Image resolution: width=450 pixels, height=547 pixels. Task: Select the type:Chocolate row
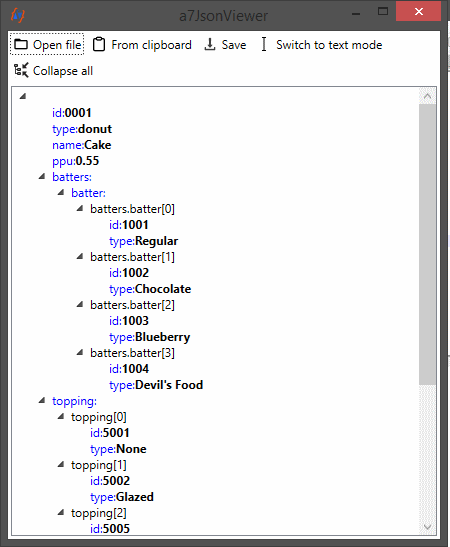[150, 289]
